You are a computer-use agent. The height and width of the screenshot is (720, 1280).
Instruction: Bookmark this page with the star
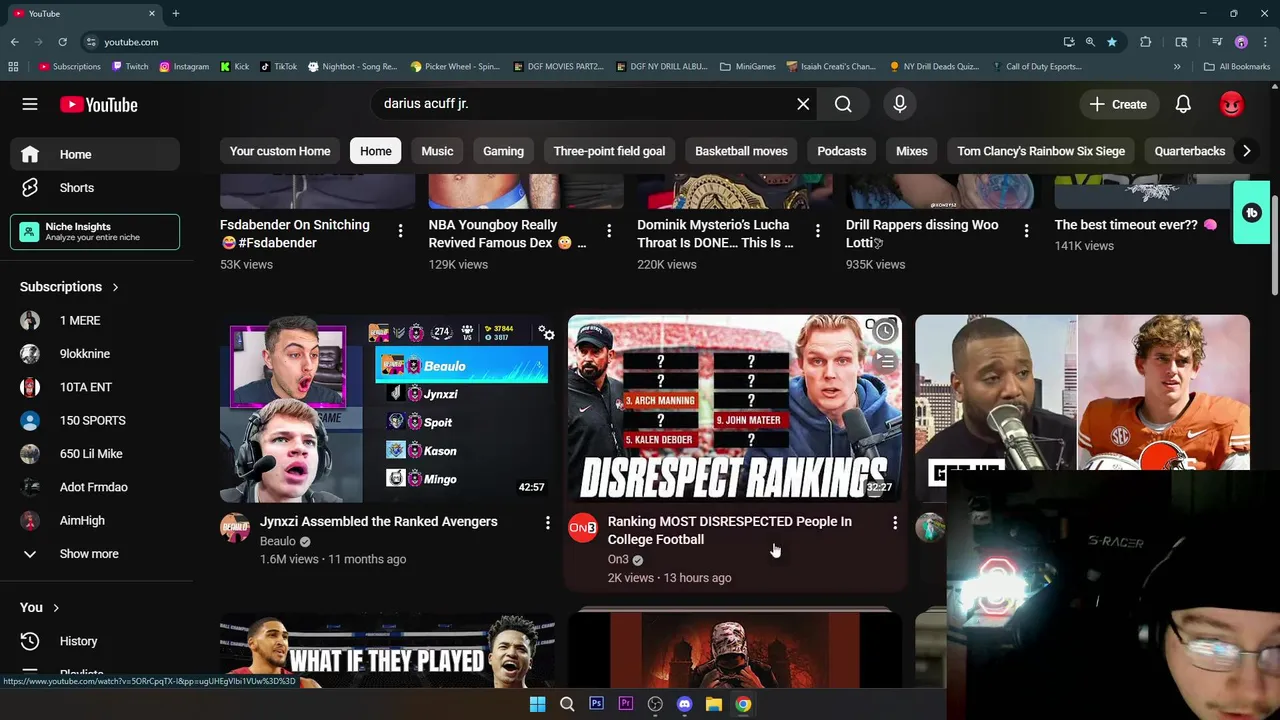pyautogui.click(x=1111, y=42)
